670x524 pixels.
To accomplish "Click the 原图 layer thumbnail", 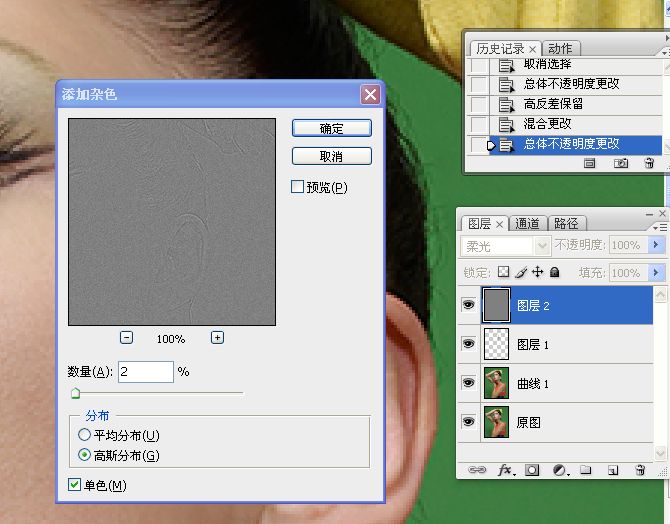I will [x=496, y=422].
